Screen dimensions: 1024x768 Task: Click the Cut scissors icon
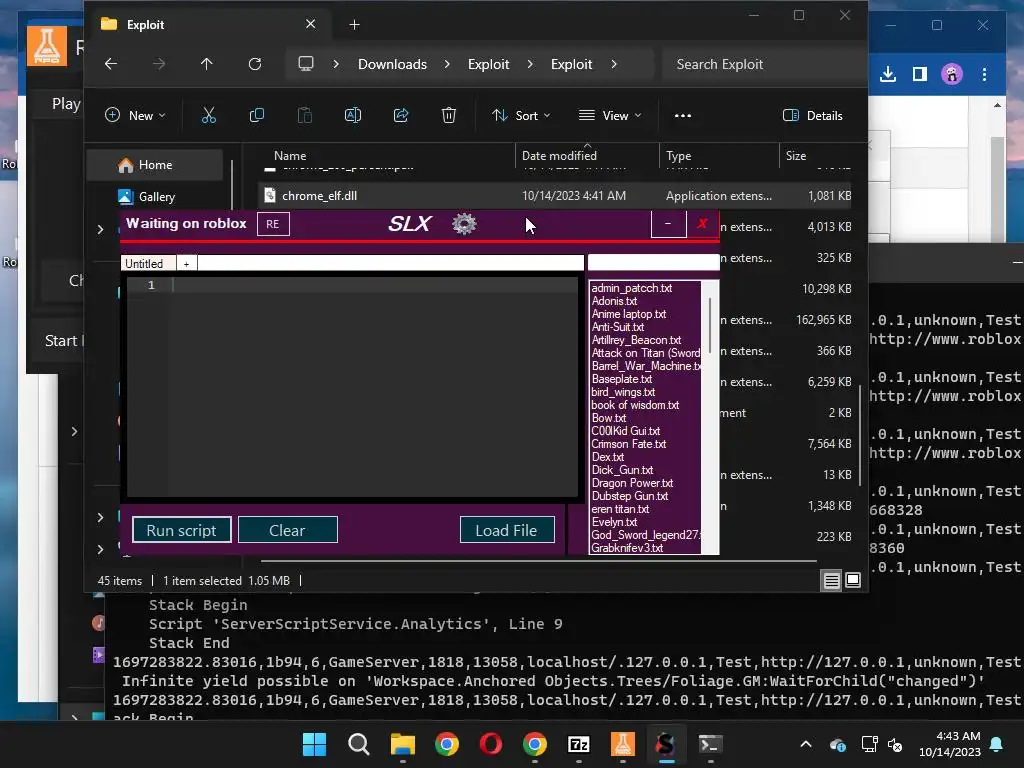208,116
